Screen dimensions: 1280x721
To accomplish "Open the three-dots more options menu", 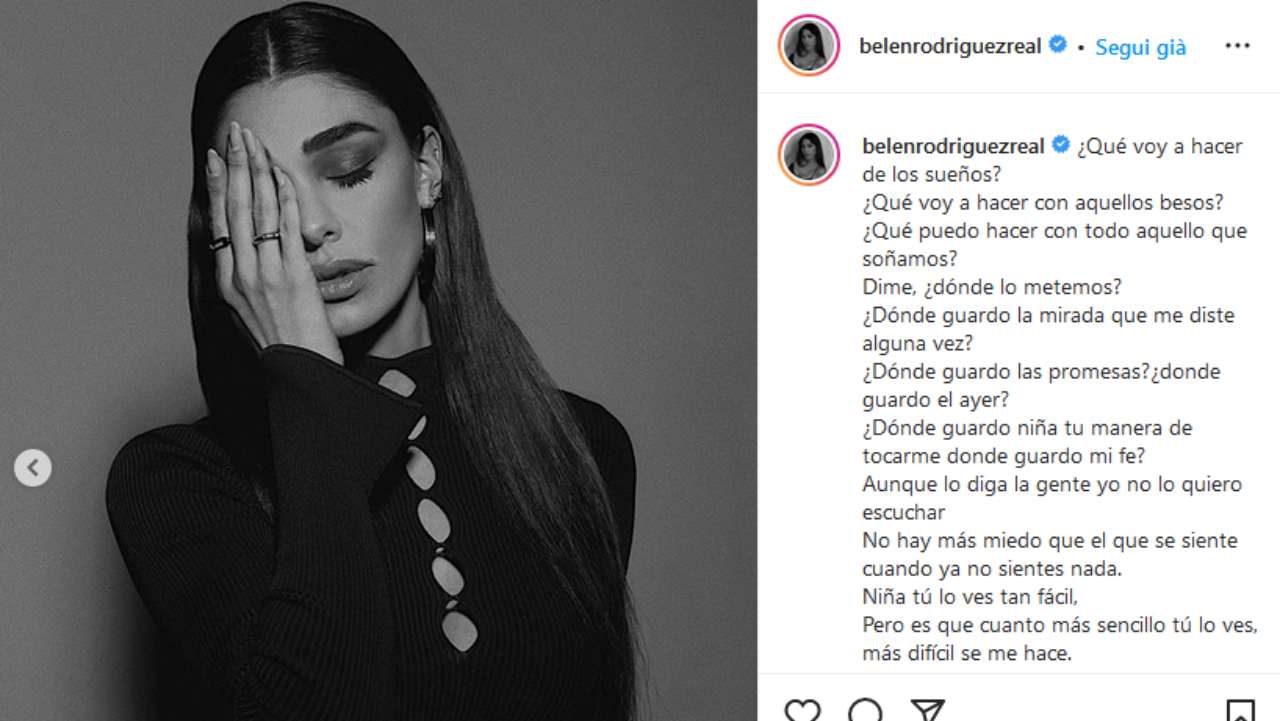I will pyautogui.click(x=1237, y=46).
